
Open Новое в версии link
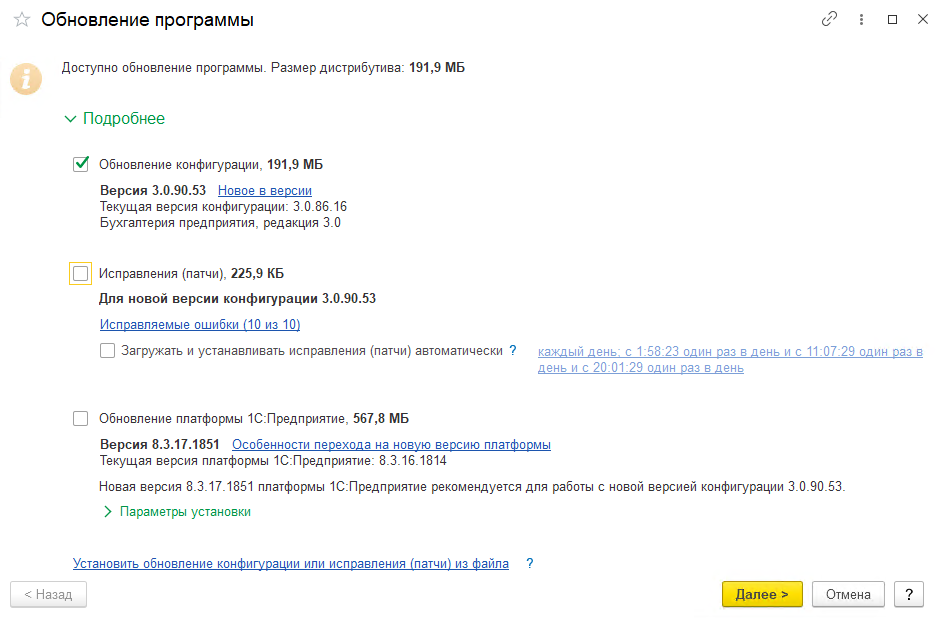point(265,191)
